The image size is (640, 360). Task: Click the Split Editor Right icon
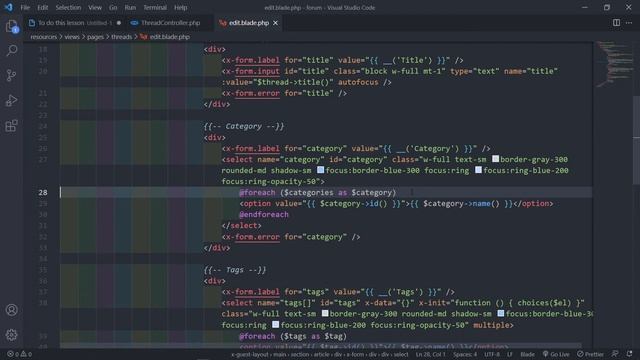(x=616, y=23)
